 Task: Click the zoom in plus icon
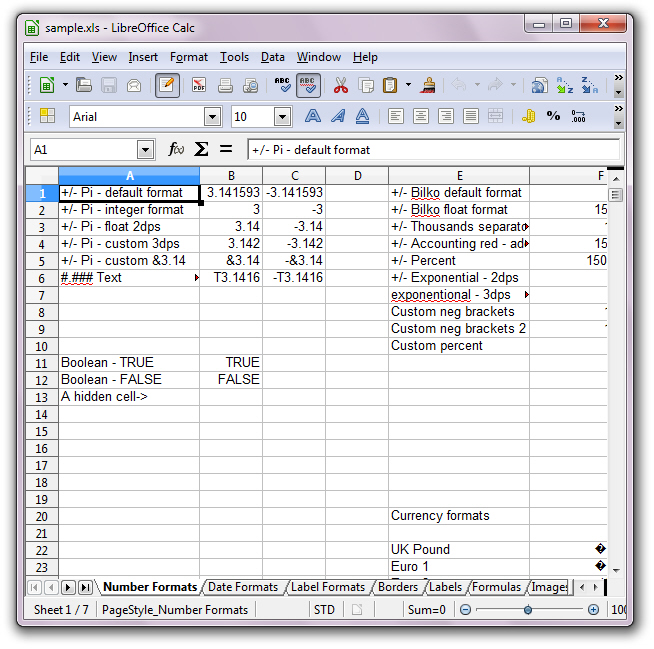[593, 610]
